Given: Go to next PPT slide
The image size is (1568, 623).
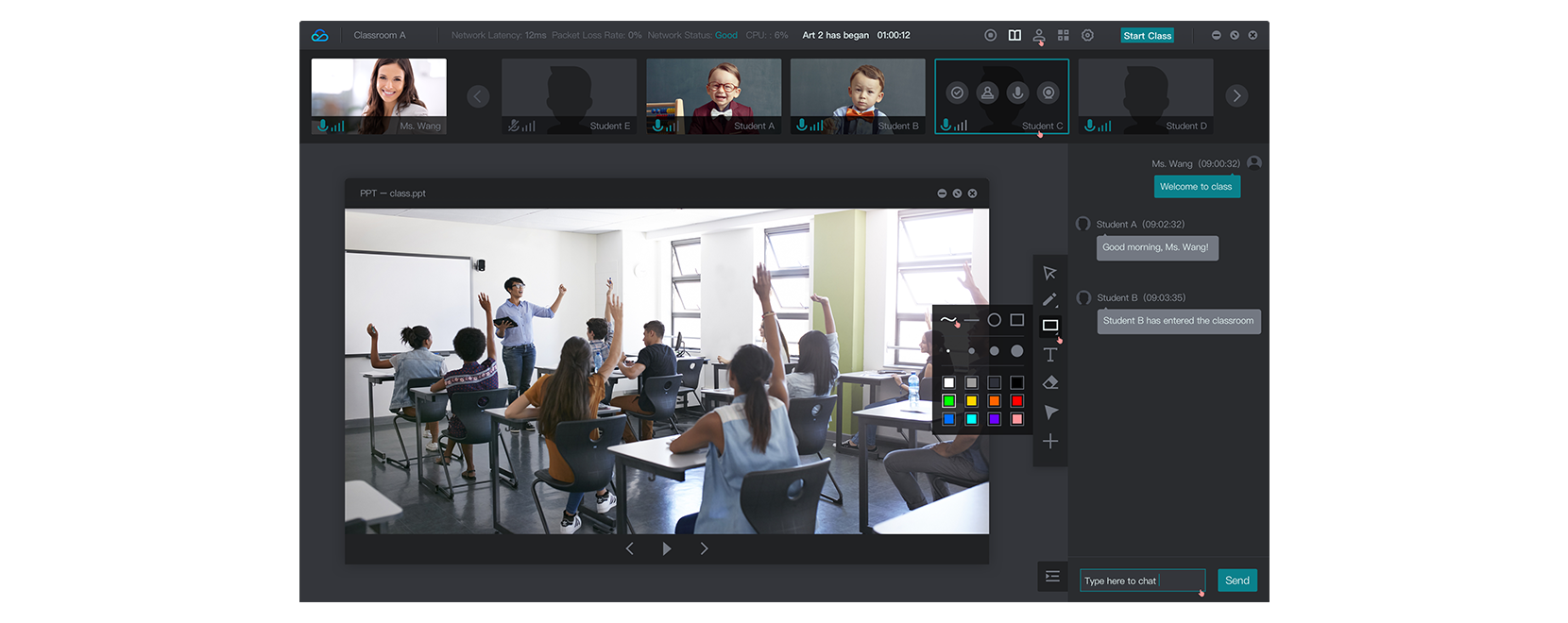Looking at the screenshot, I should pos(704,548).
